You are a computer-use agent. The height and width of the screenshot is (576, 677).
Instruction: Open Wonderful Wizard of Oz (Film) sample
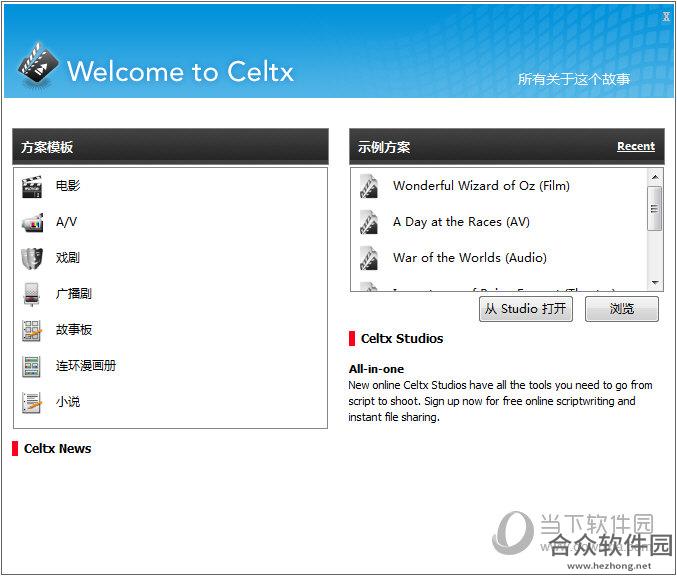(481, 186)
